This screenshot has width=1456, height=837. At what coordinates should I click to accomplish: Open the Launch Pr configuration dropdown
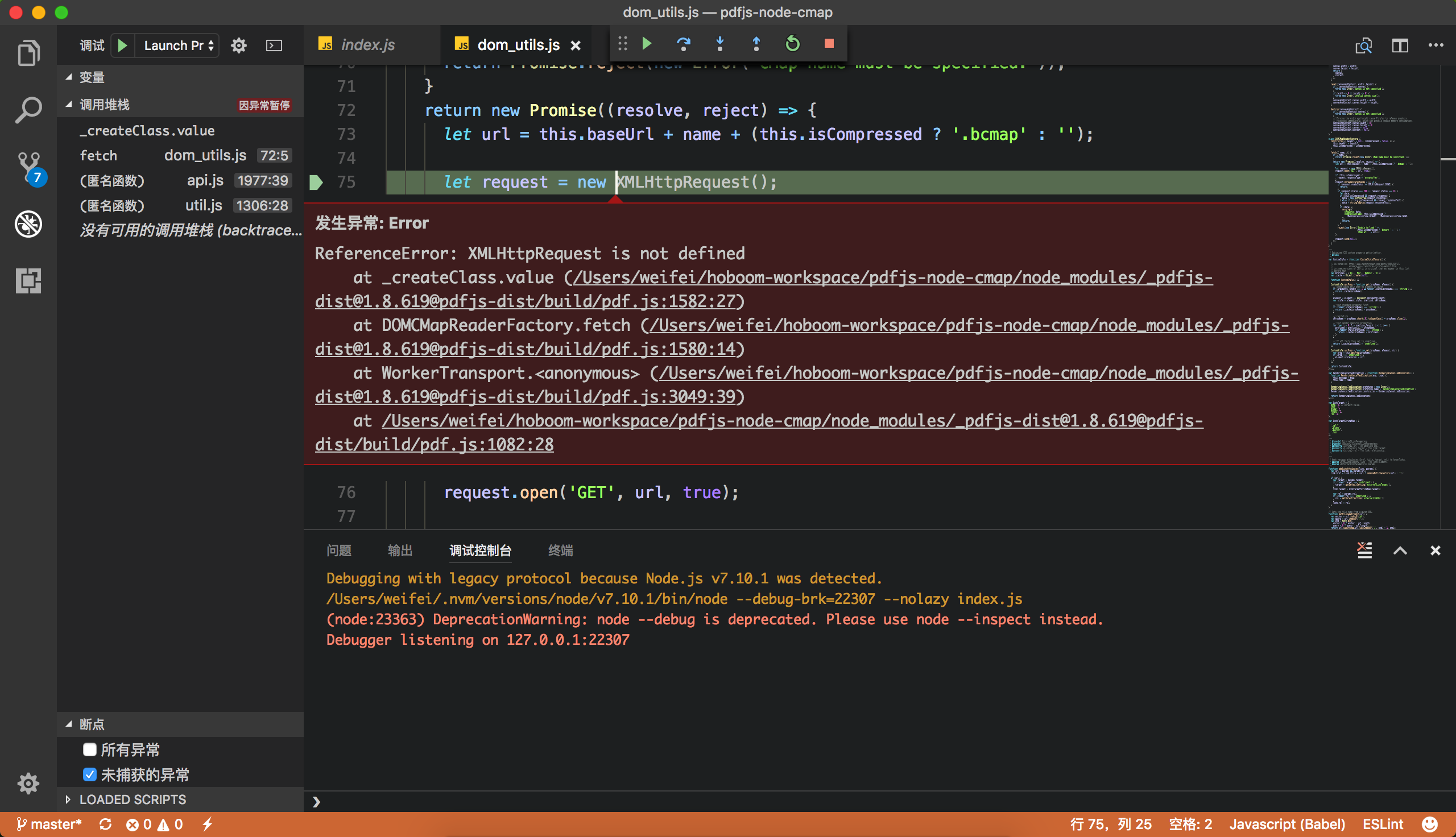[177, 45]
